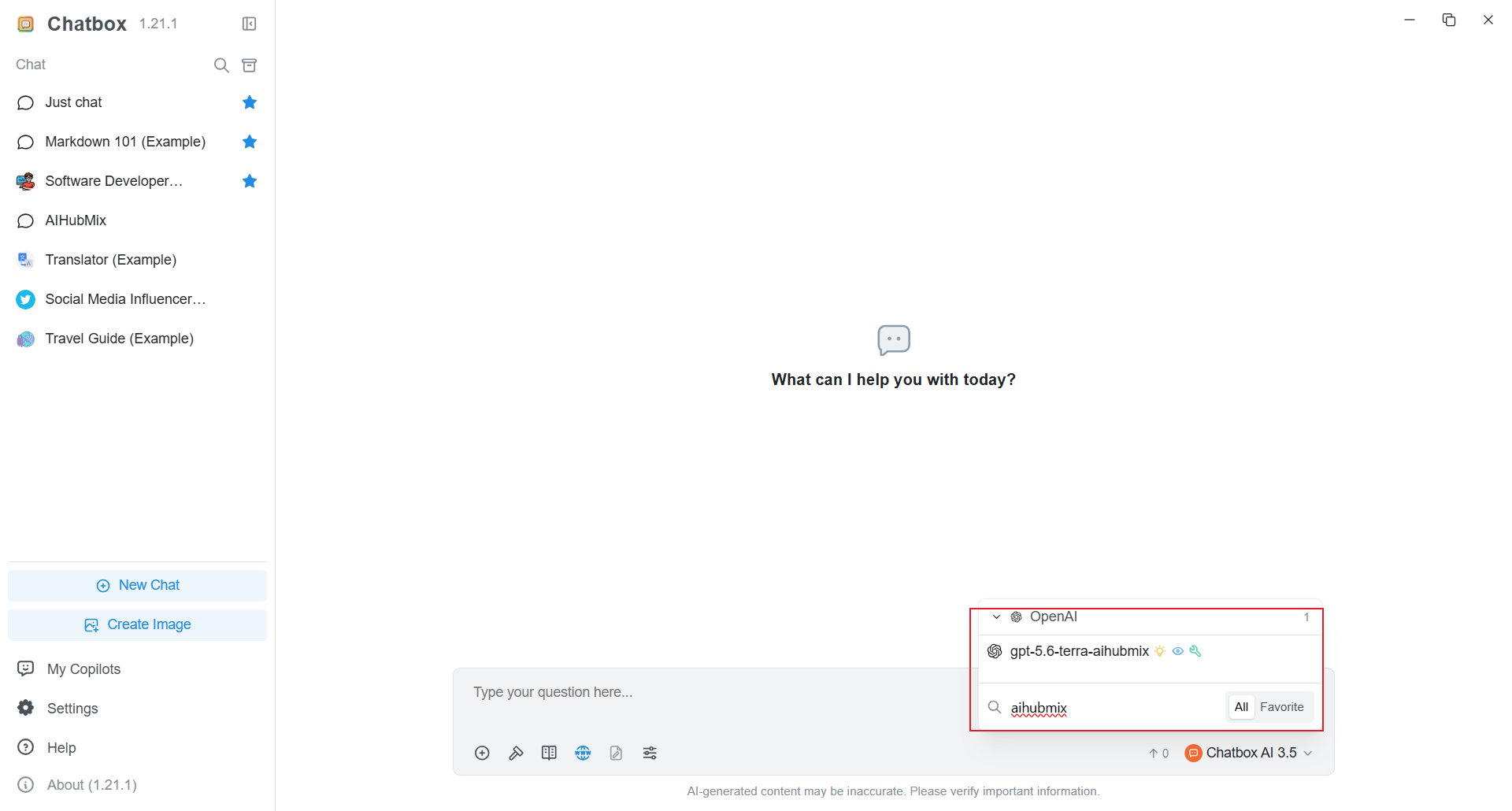1512x811 pixels.
Task: Click the add attachment plus icon
Action: click(x=482, y=754)
